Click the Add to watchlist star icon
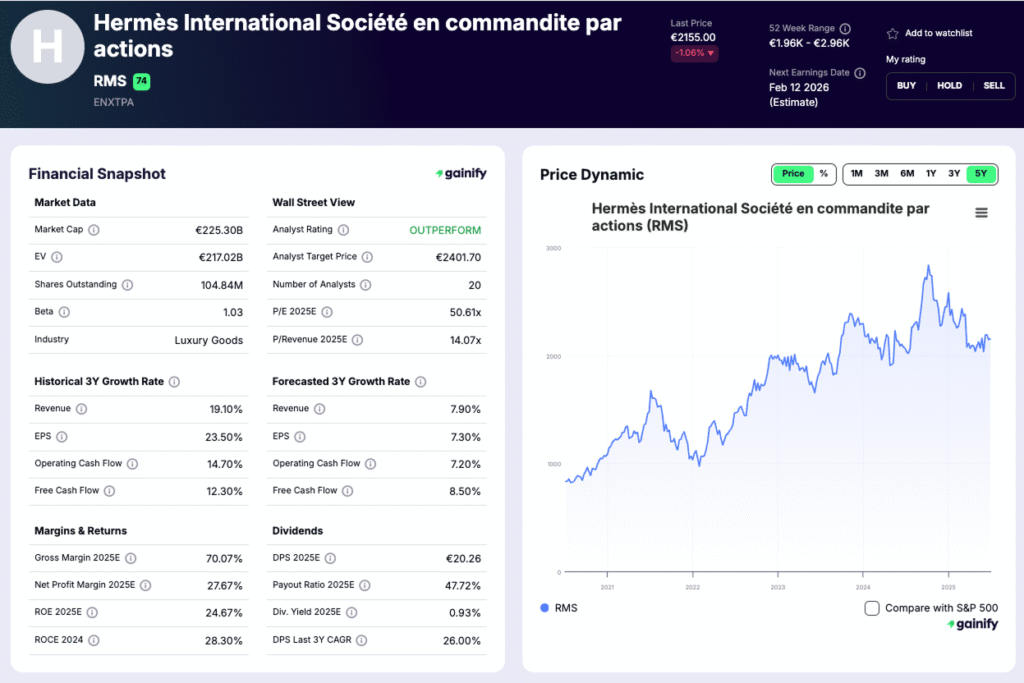Image resolution: width=1024 pixels, height=683 pixels. [x=892, y=32]
